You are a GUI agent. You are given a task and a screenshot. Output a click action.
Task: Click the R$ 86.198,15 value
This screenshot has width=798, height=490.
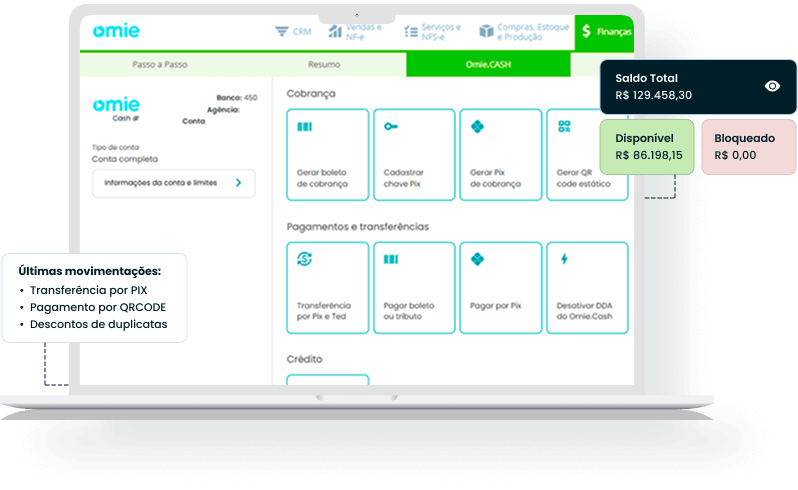point(649,155)
